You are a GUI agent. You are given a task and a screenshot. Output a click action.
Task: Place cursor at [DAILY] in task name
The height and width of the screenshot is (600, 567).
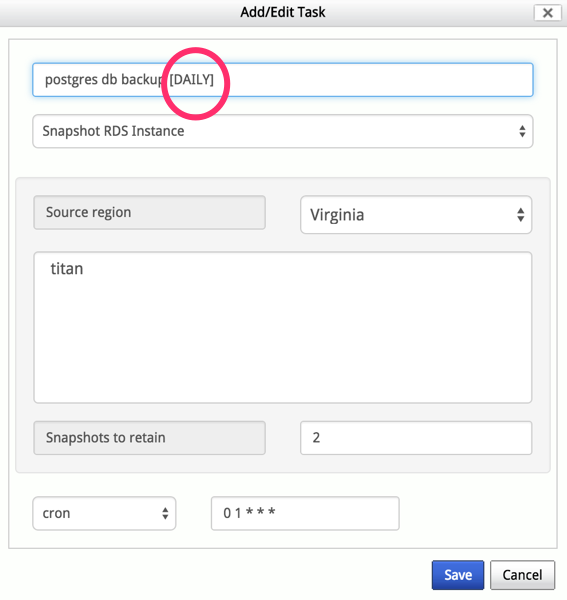tap(192, 80)
